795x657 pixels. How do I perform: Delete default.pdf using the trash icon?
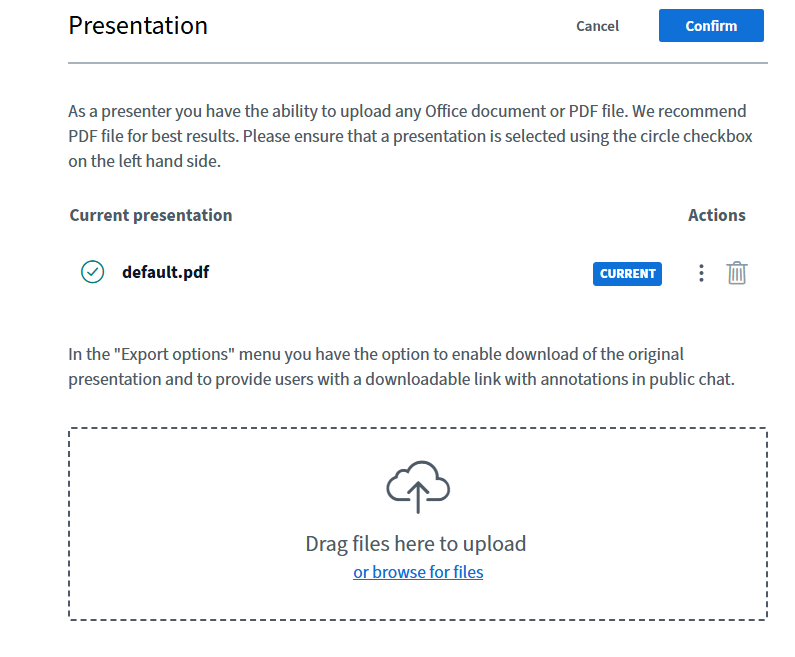tap(737, 273)
